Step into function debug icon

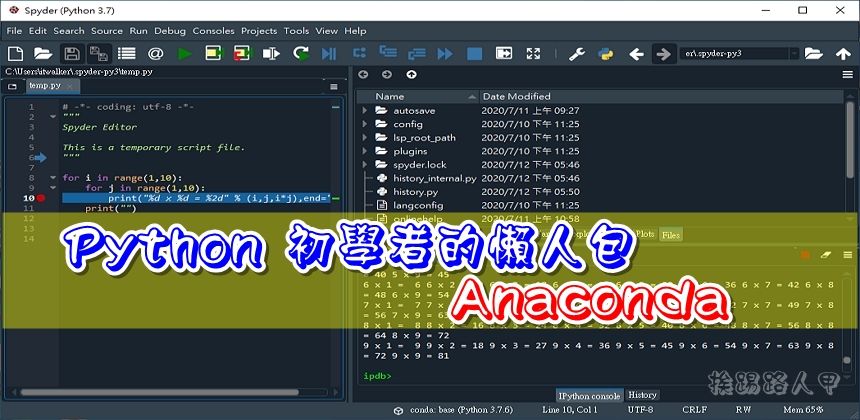click(388, 52)
